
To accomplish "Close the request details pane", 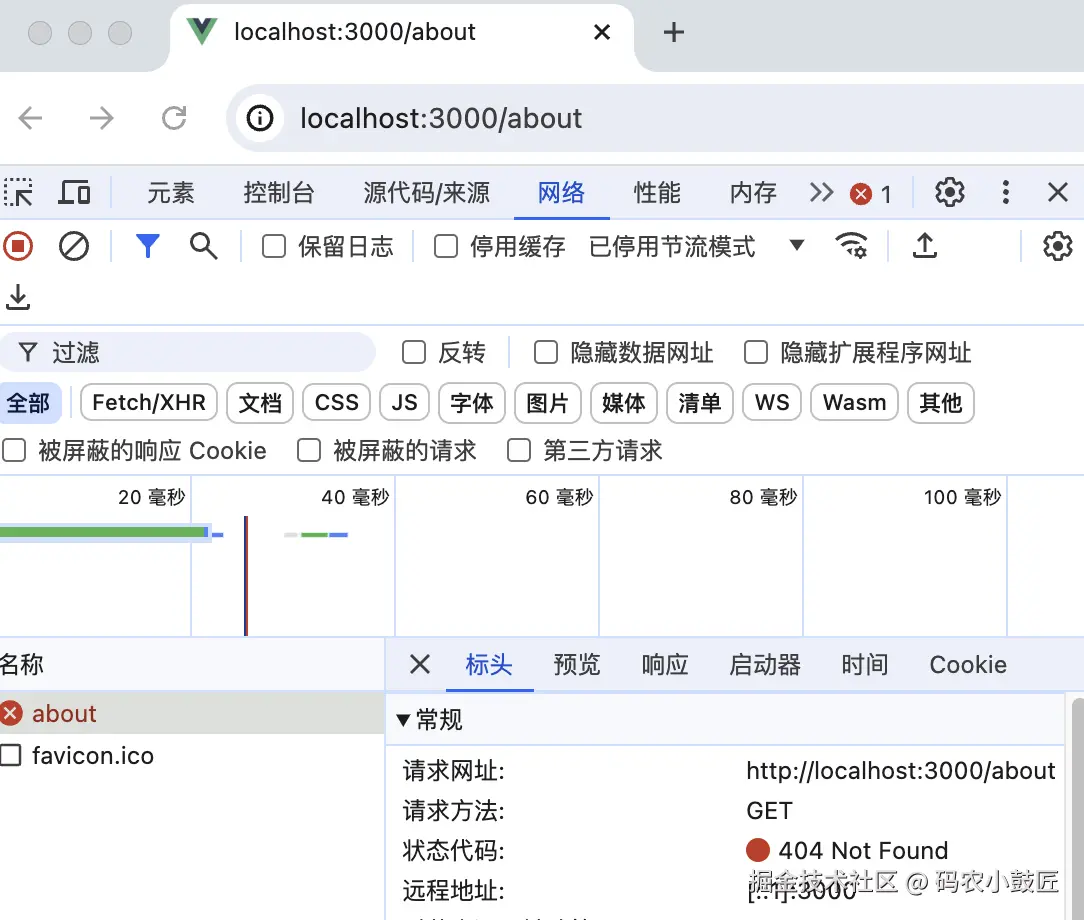I will pos(420,664).
